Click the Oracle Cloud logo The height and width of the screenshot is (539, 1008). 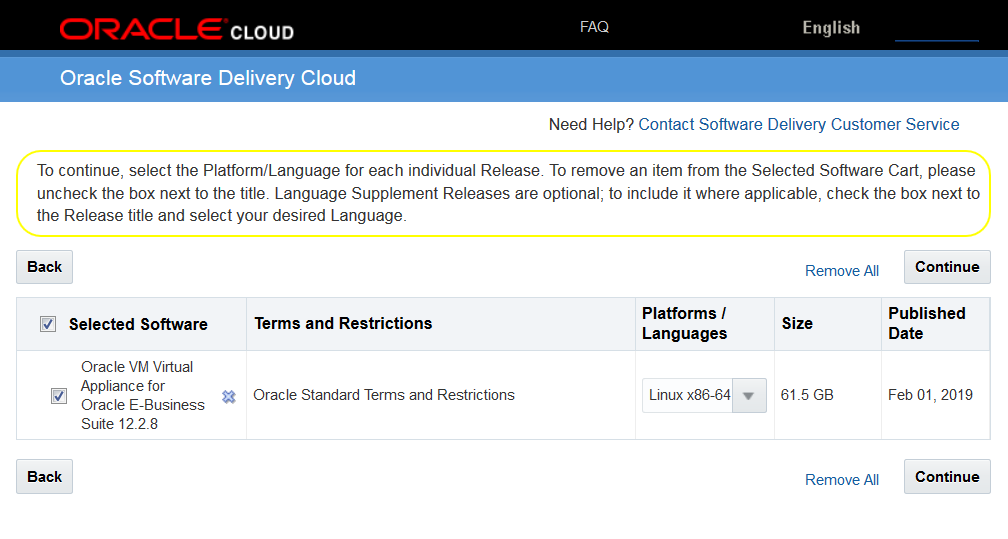(176, 29)
